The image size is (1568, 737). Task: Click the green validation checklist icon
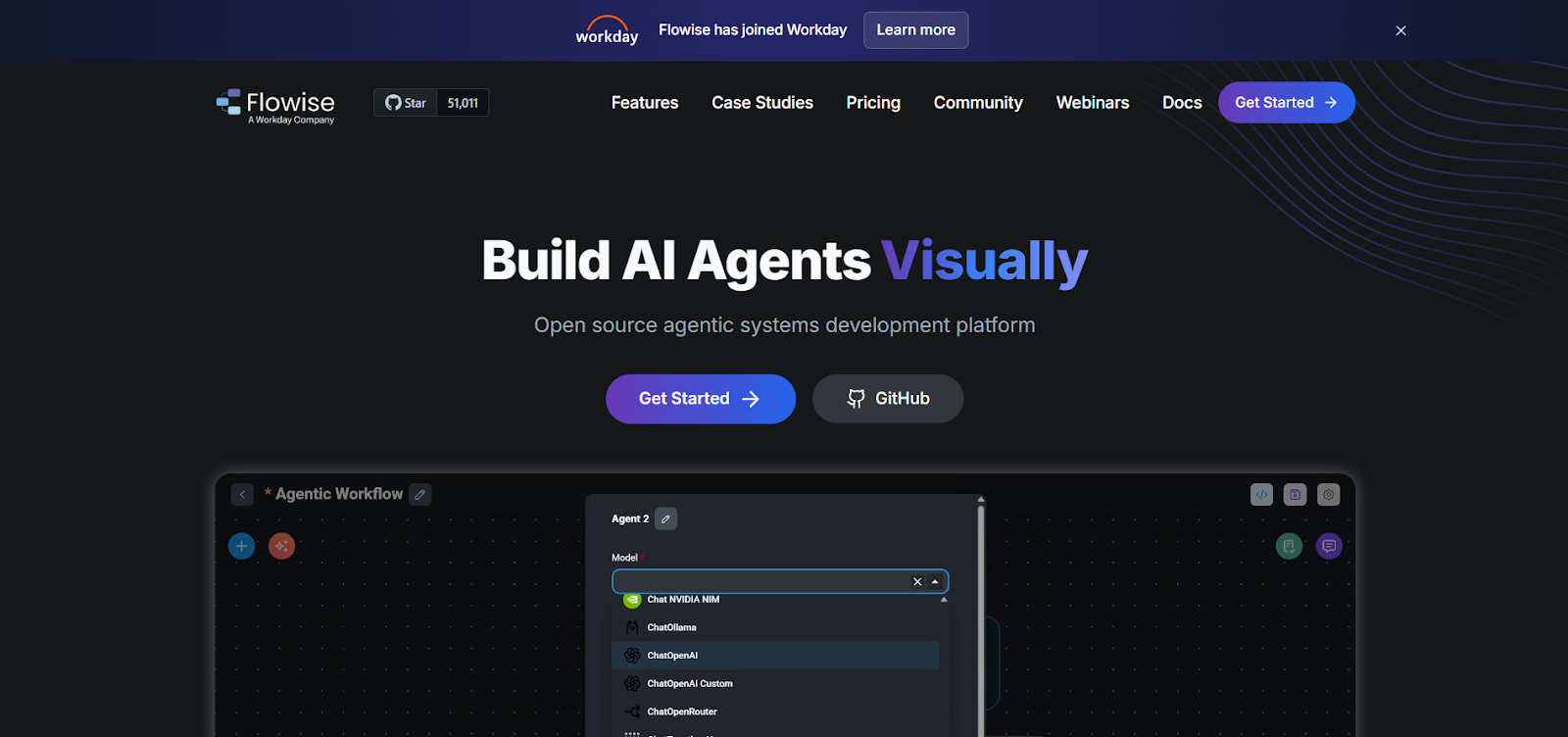(1289, 546)
